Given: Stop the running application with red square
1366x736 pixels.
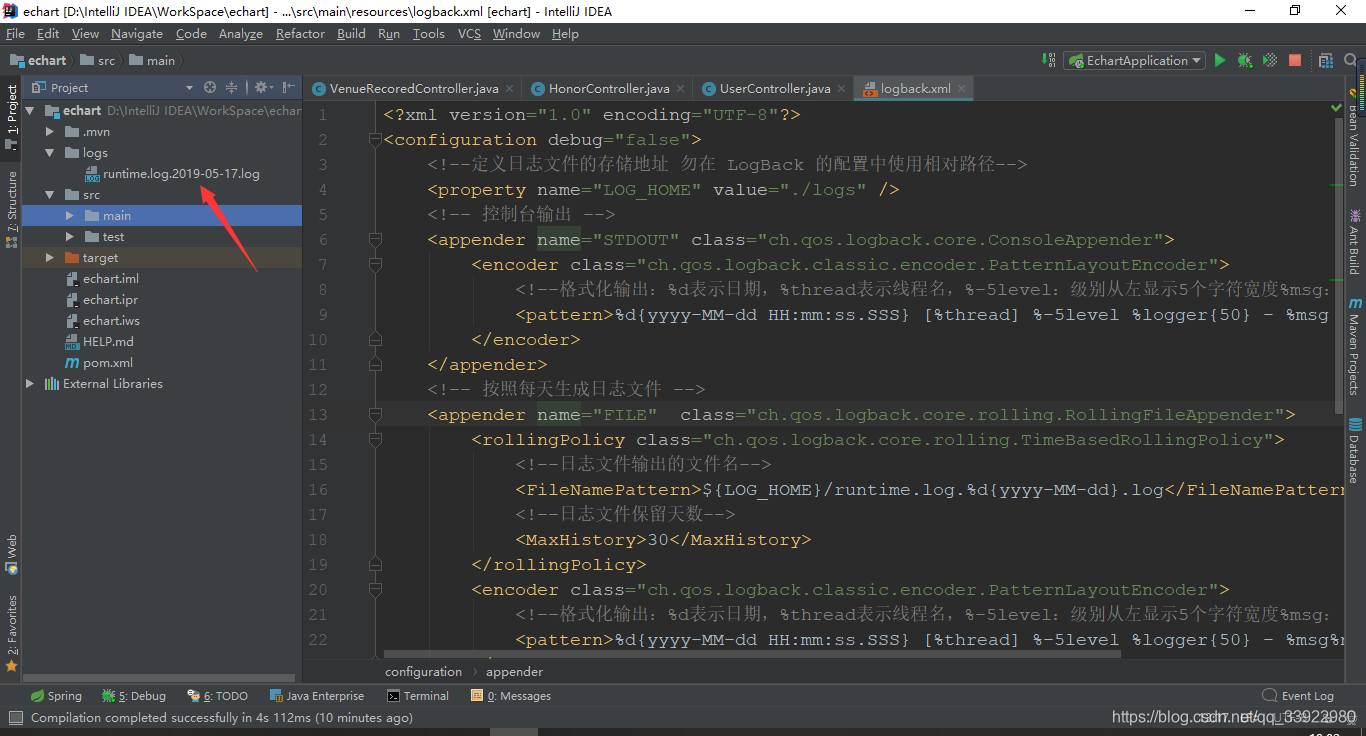Looking at the screenshot, I should [x=1295, y=61].
